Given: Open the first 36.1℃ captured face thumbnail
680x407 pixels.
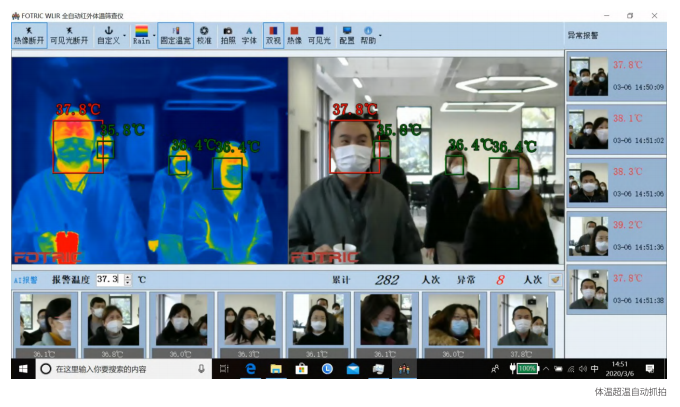Looking at the screenshot, I should click(x=43, y=320).
